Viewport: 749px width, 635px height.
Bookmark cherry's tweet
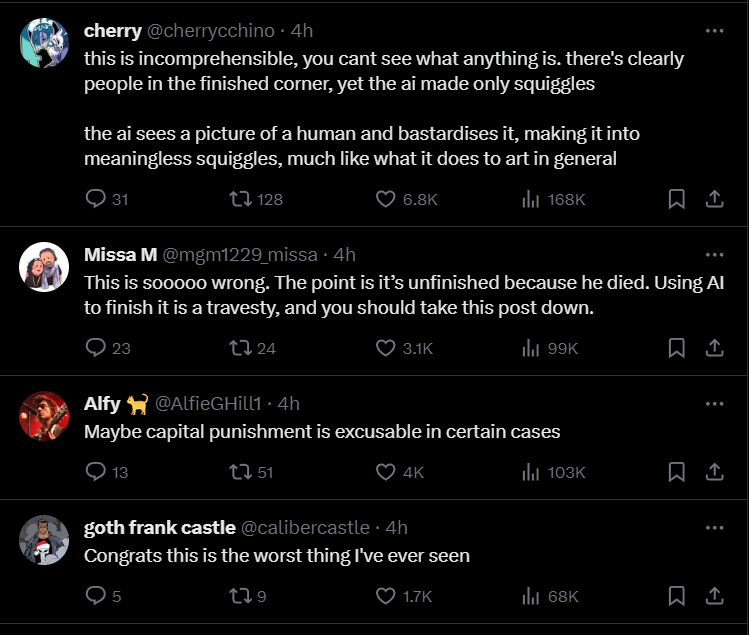click(677, 199)
